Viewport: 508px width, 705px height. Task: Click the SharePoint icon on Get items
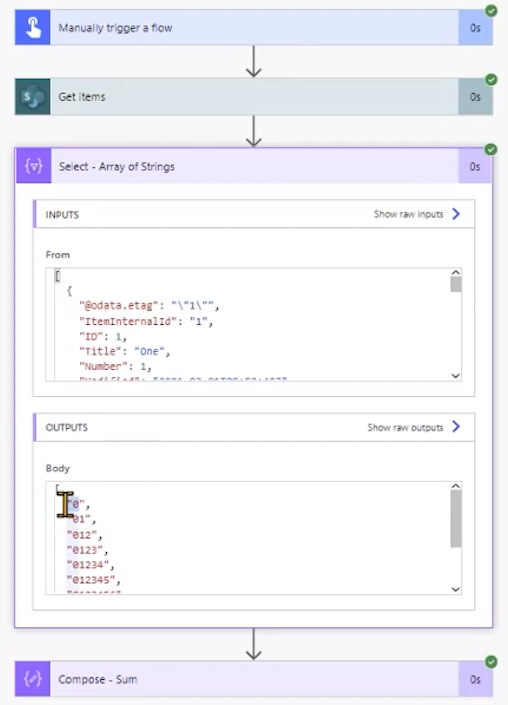[x=32, y=97]
